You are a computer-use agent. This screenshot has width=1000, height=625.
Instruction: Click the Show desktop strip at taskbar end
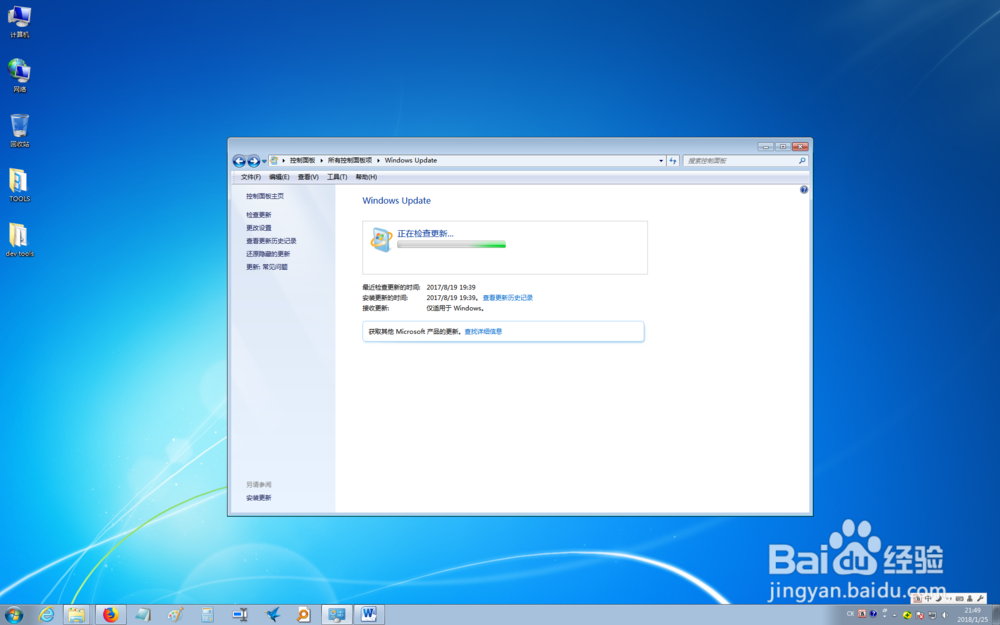pos(996,615)
